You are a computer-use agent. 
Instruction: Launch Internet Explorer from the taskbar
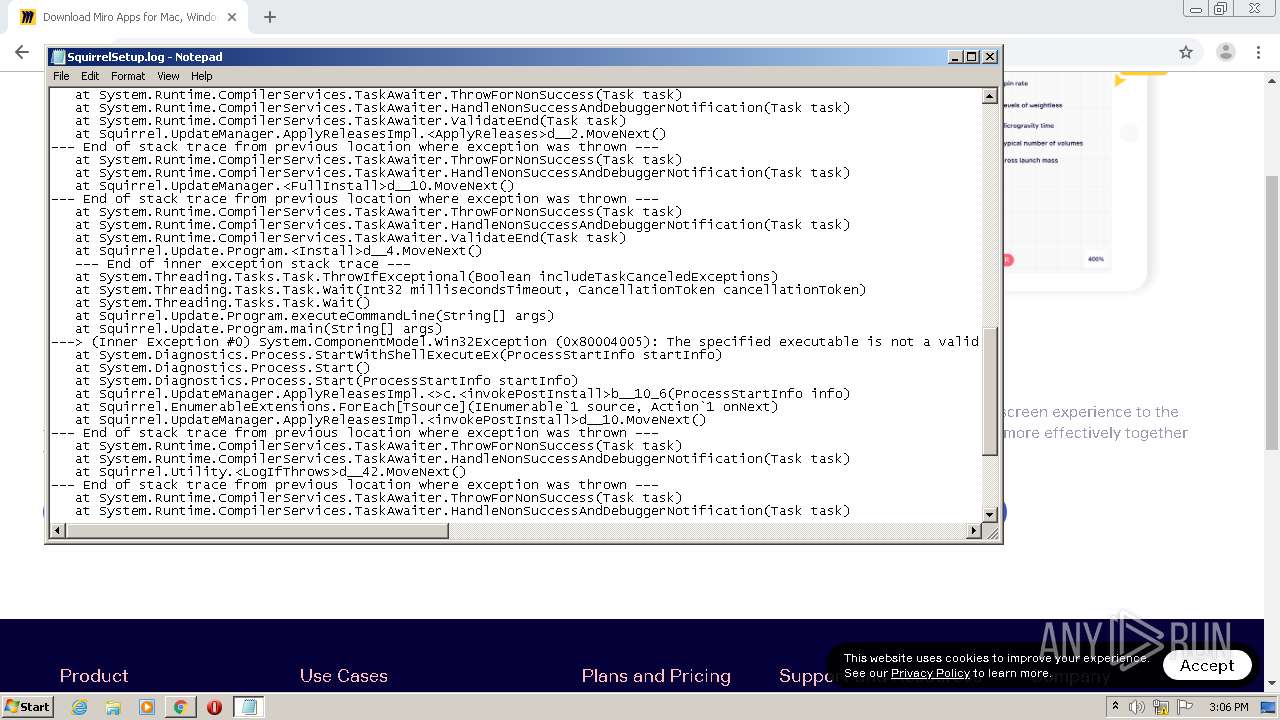(80, 707)
